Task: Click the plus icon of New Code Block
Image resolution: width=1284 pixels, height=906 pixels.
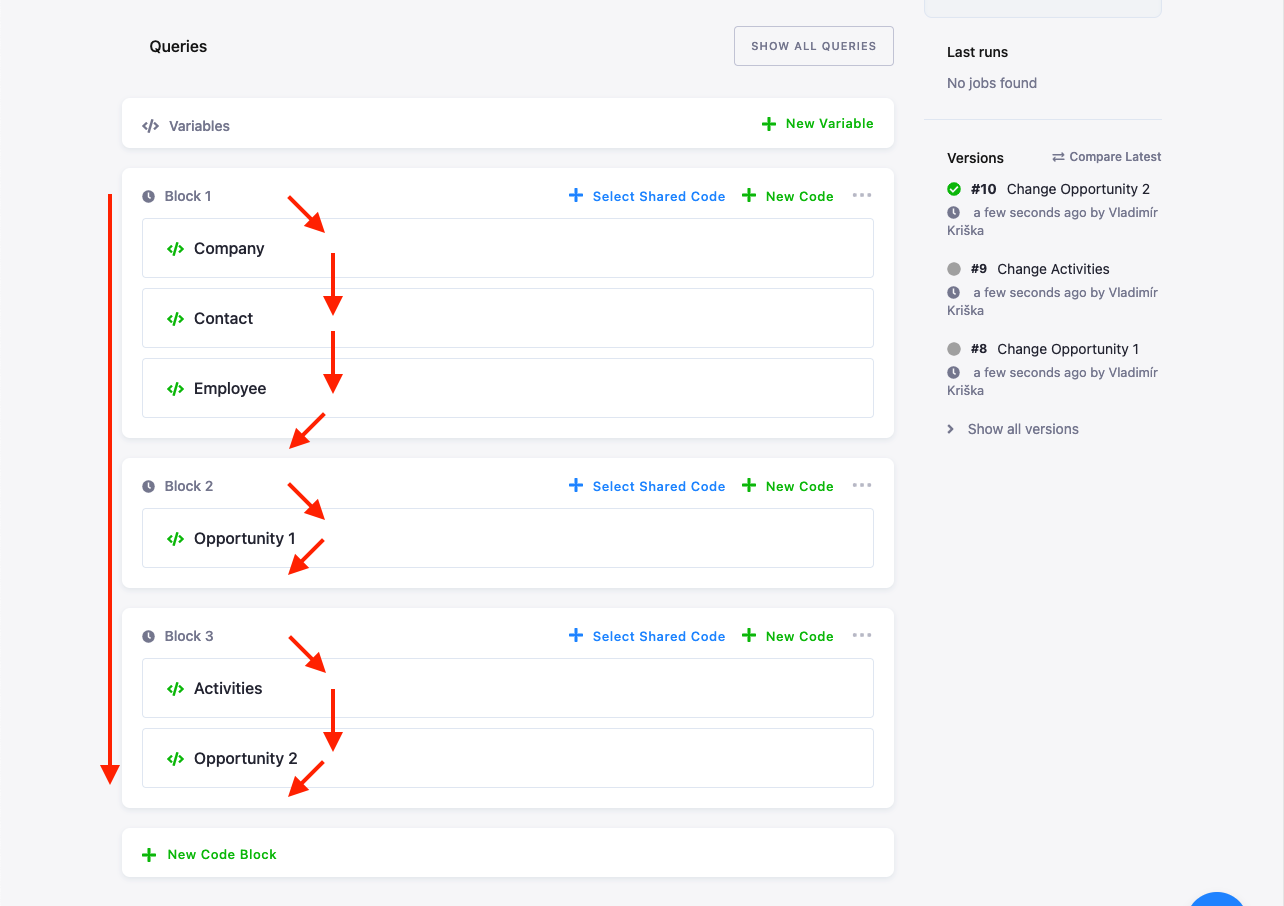Action: coord(149,855)
